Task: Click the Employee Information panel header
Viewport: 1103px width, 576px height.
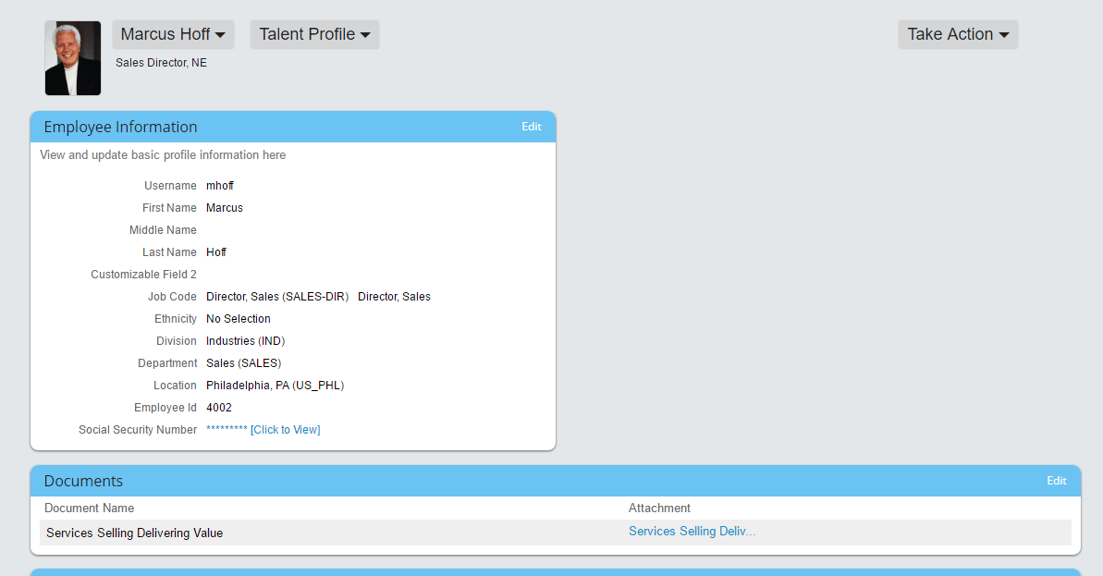Action: point(119,126)
